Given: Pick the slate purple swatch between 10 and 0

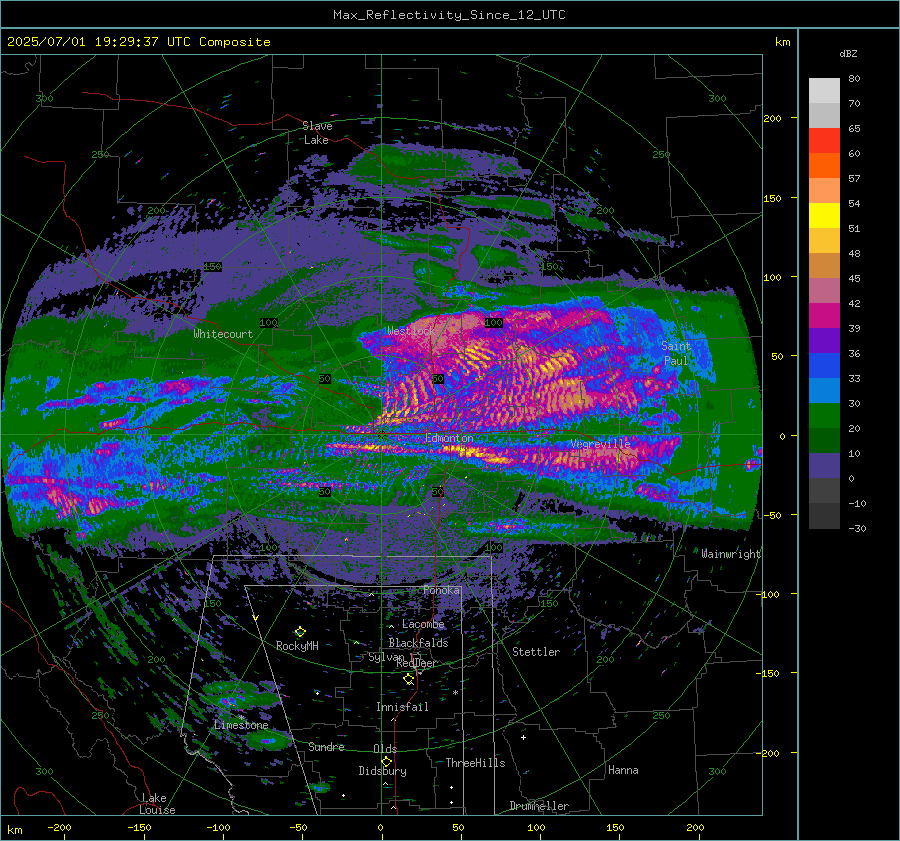Looking at the screenshot, I should [x=824, y=466].
